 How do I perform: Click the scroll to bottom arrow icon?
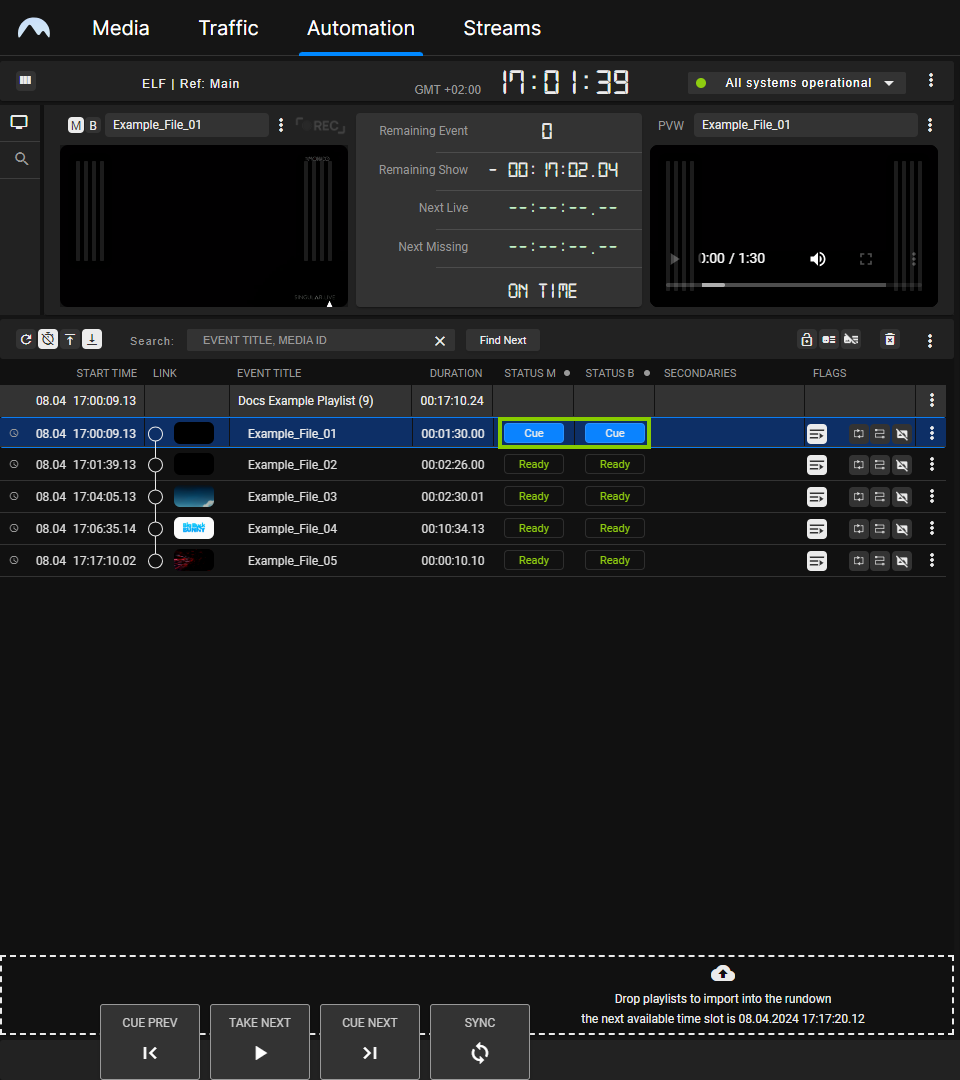click(91, 339)
